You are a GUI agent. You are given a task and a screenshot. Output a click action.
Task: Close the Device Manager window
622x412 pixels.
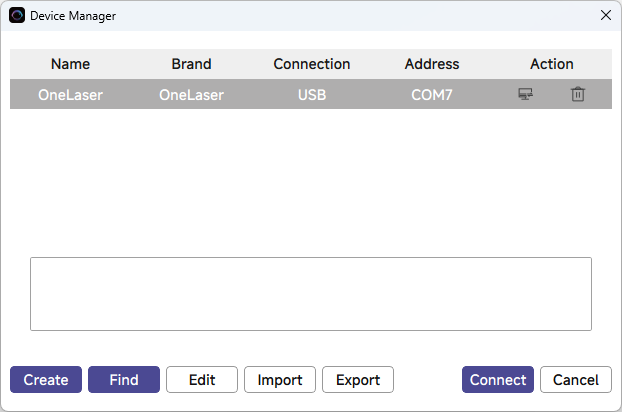pyautogui.click(x=604, y=15)
